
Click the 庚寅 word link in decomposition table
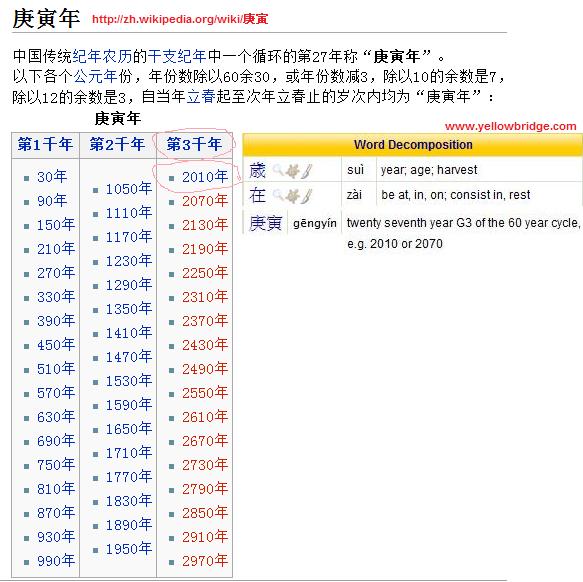click(x=265, y=223)
